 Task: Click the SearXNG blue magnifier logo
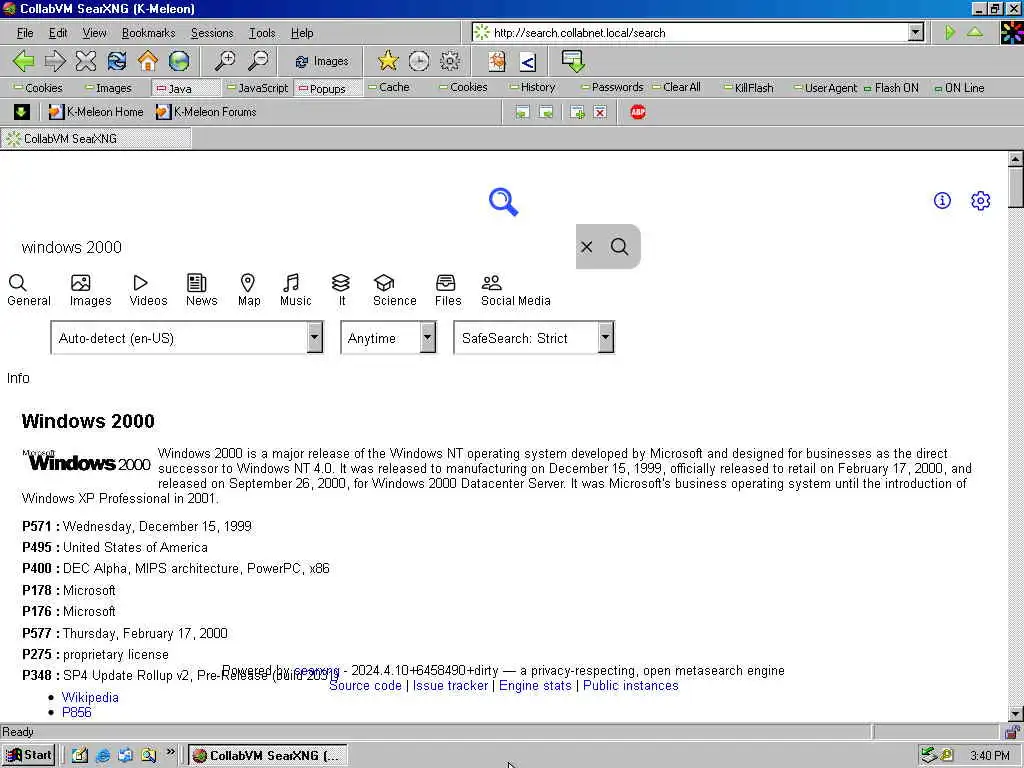504,202
